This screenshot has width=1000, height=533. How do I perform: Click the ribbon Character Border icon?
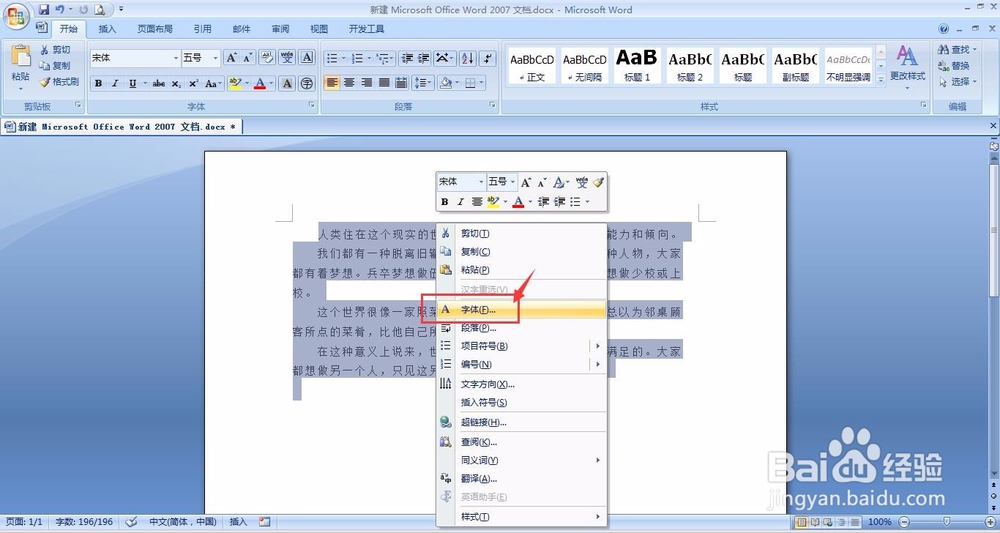click(307, 58)
